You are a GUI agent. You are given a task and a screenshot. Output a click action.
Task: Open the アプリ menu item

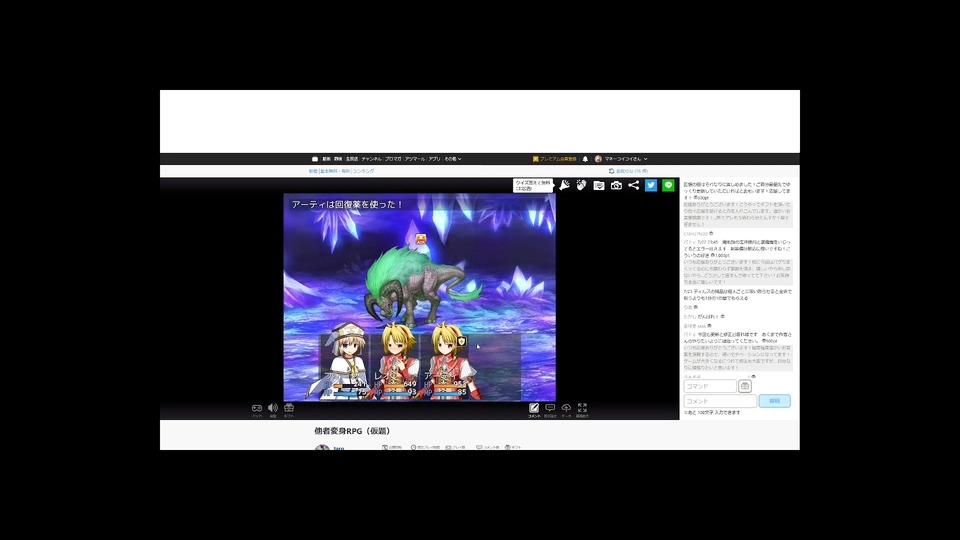434,159
